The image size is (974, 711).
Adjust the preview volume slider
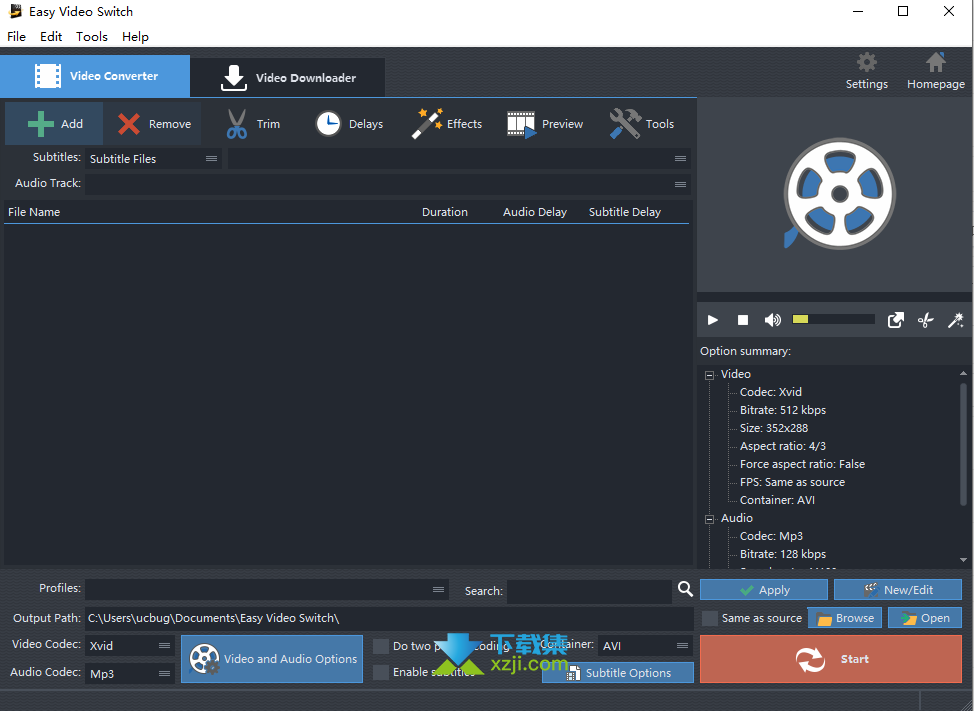[x=833, y=319]
